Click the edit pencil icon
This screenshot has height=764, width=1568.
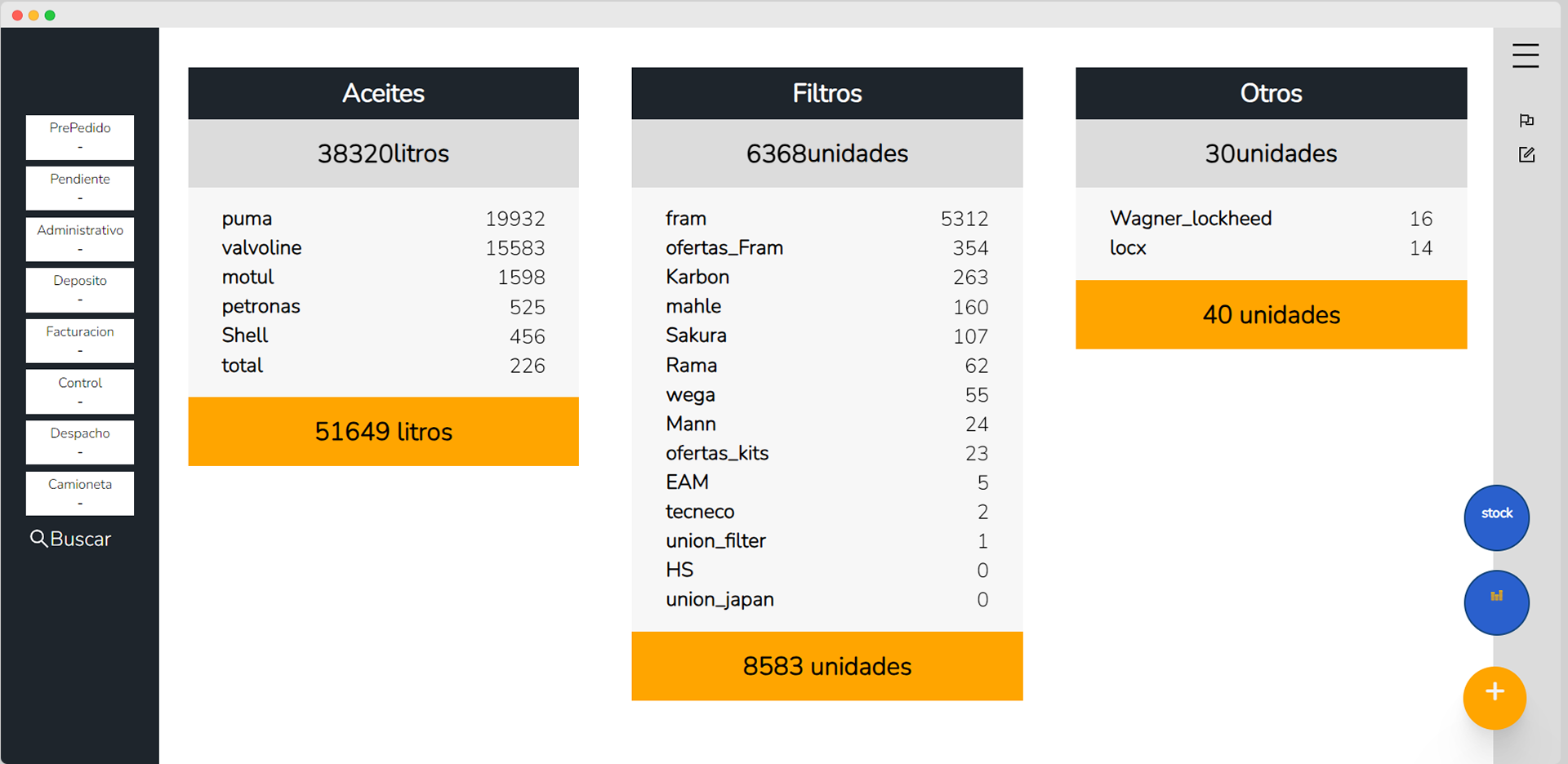tap(1526, 154)
